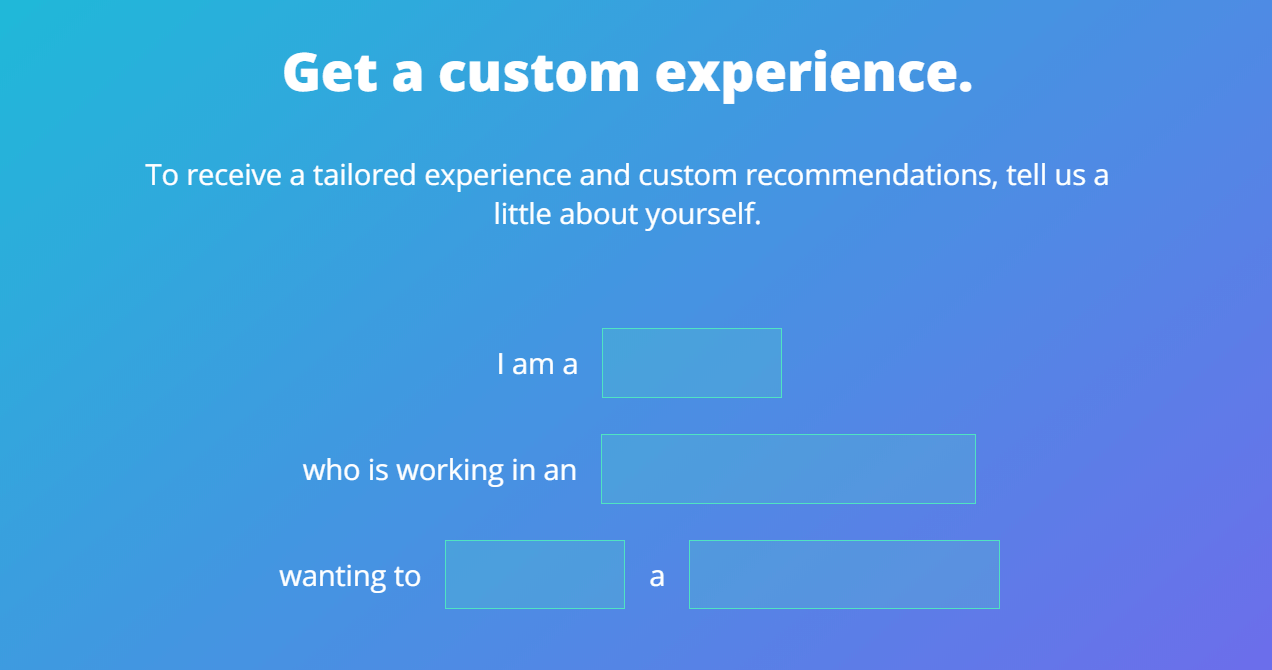Select the industry field beside "working in an"
The image size is (1272, 670).
[x=788, y=469]
